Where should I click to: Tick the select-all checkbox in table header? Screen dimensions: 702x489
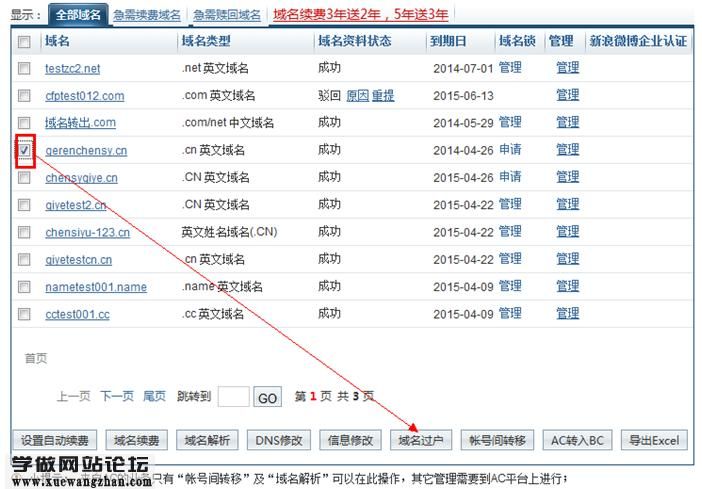(x=24, y=42)
